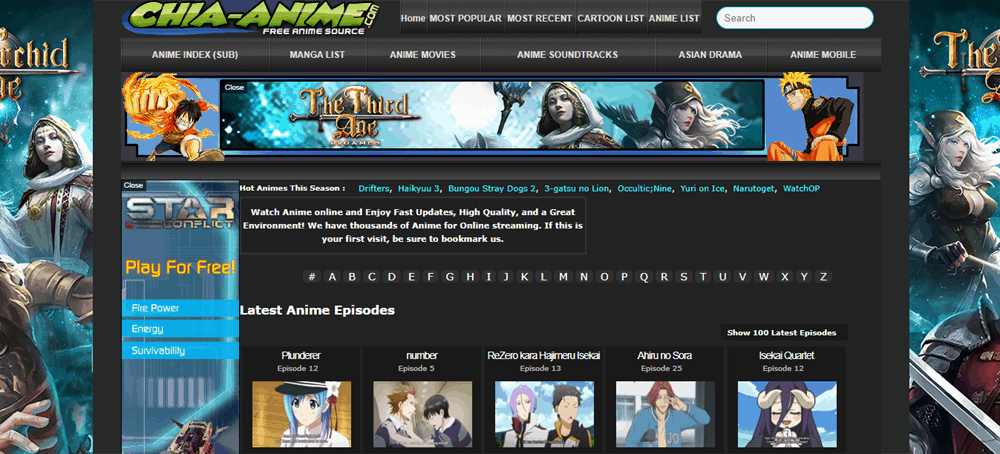The height and width of the screenshot is (454, 1000).
Task: Click the Chia-Anime site logo
Action: (x=250, y=17)
